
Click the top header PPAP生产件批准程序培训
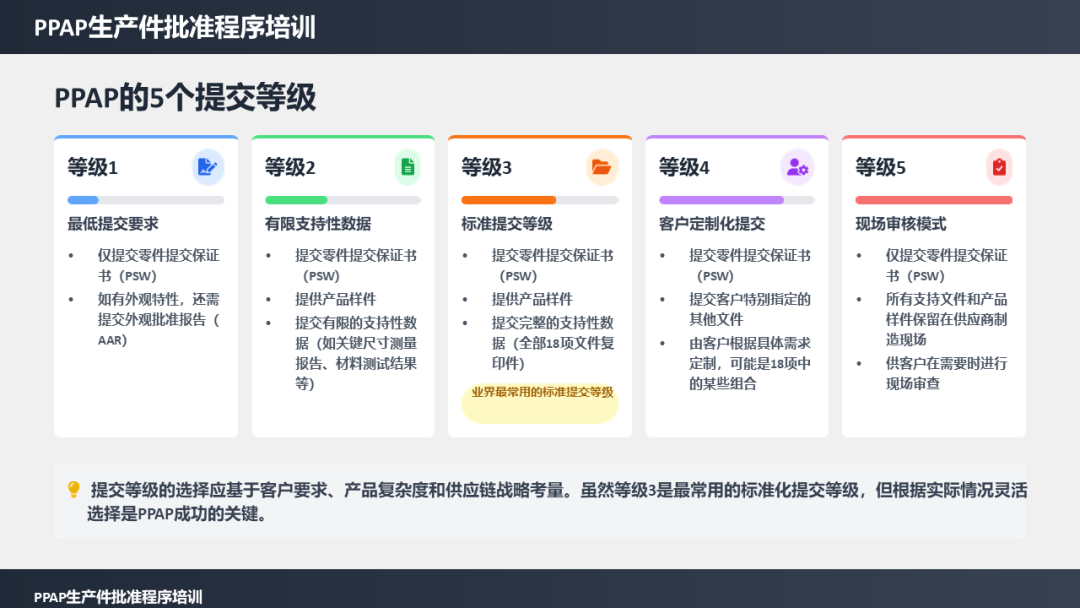175,27
